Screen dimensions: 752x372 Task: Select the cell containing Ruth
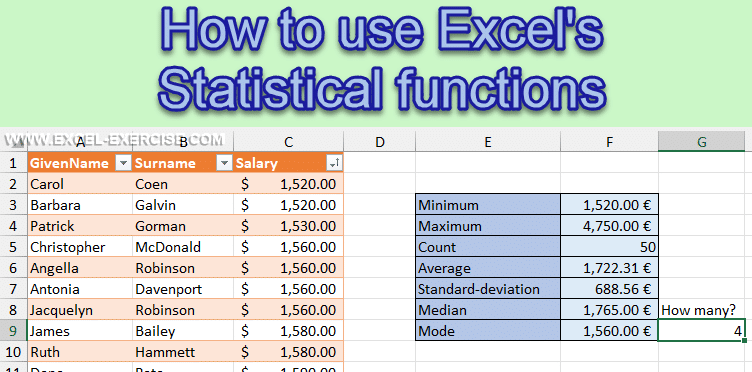tap(80, 352)
